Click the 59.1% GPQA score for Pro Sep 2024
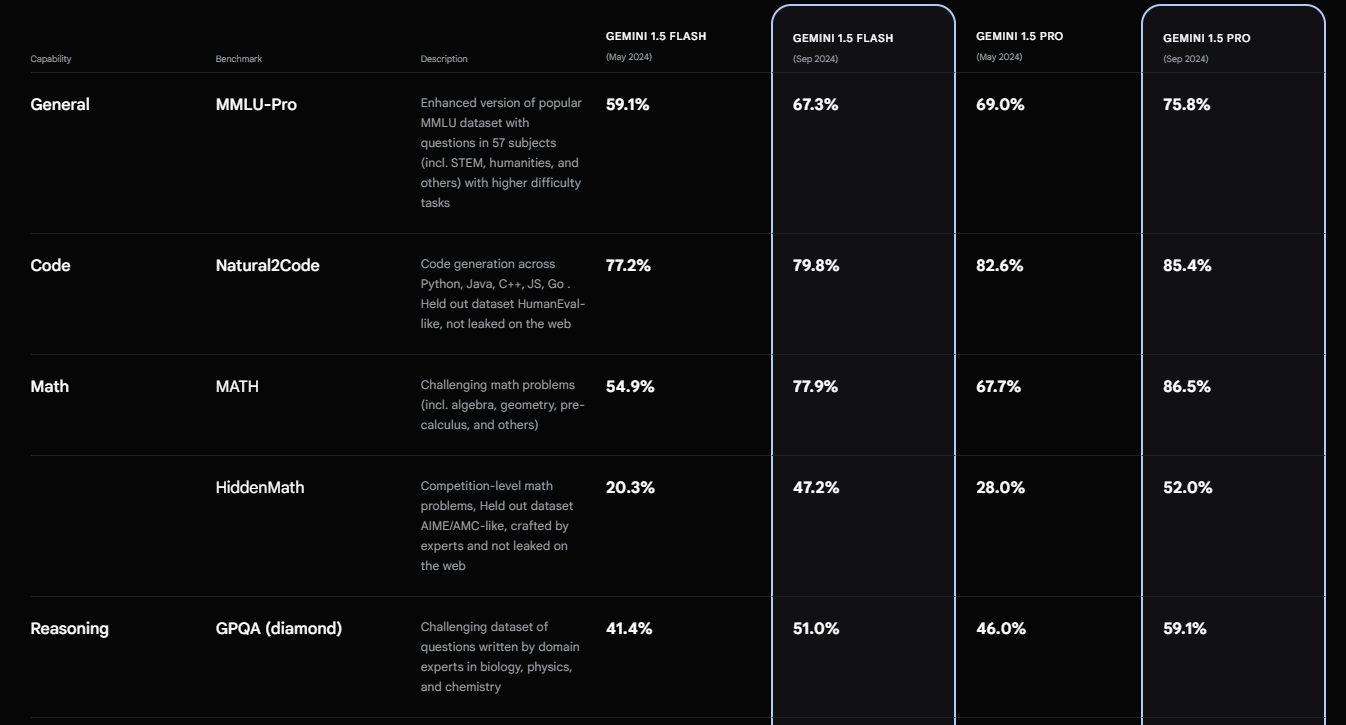Screen dimensions: 1346x725 click(x=1184, y=629)
